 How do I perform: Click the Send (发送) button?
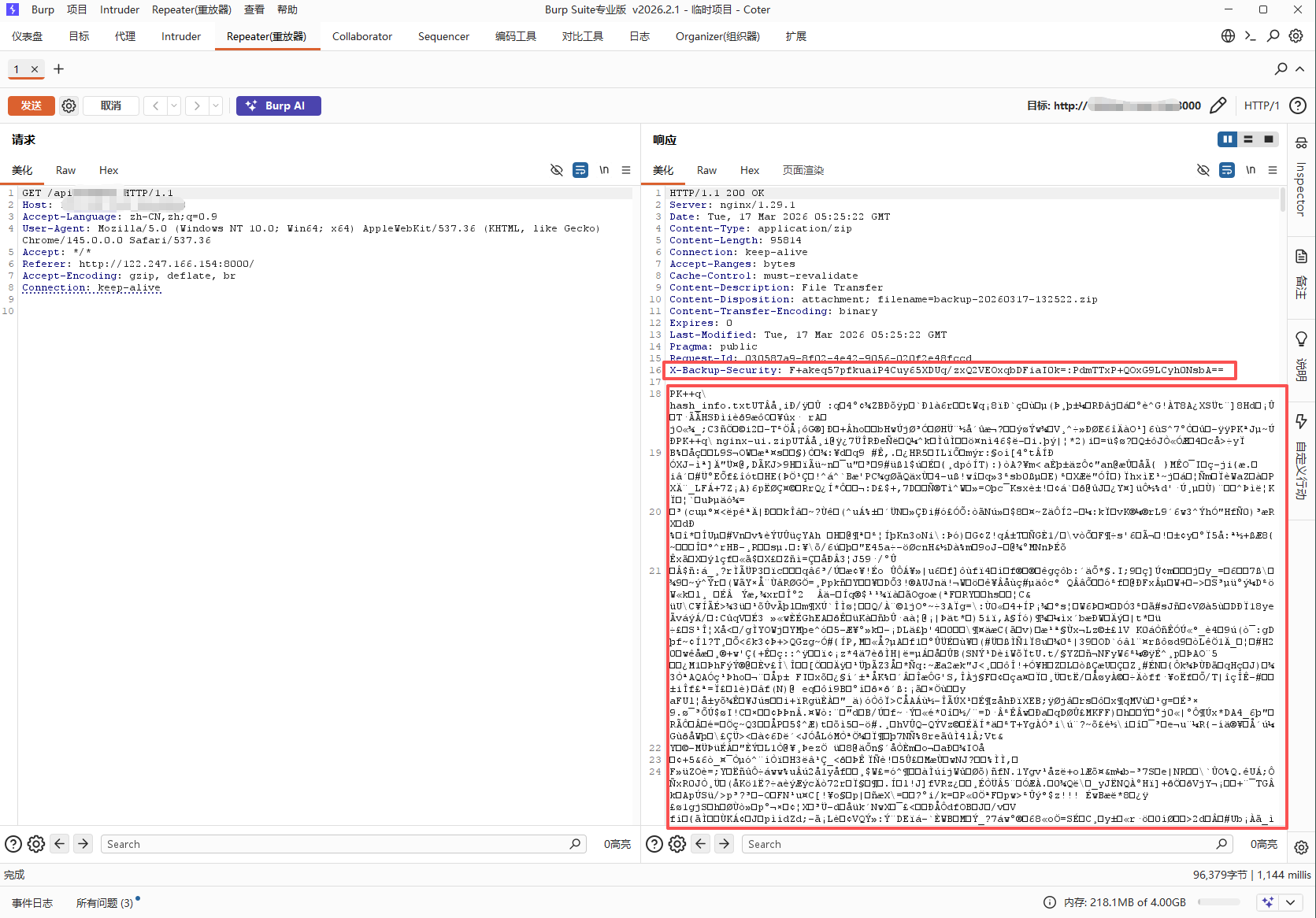coord(32,105)
